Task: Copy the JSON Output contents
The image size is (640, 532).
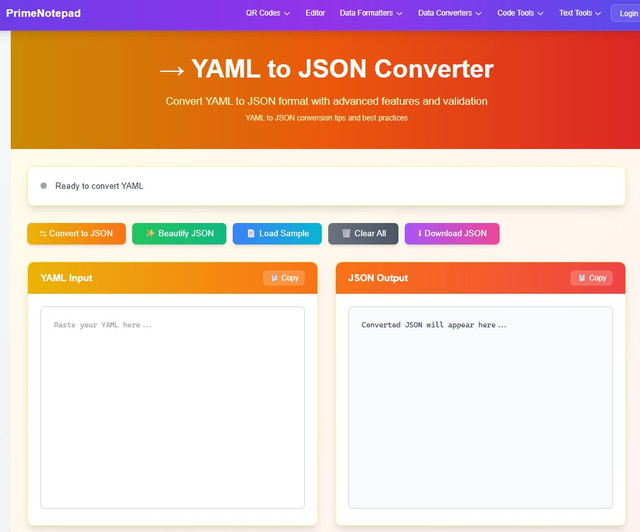Action: coord(591,278)
